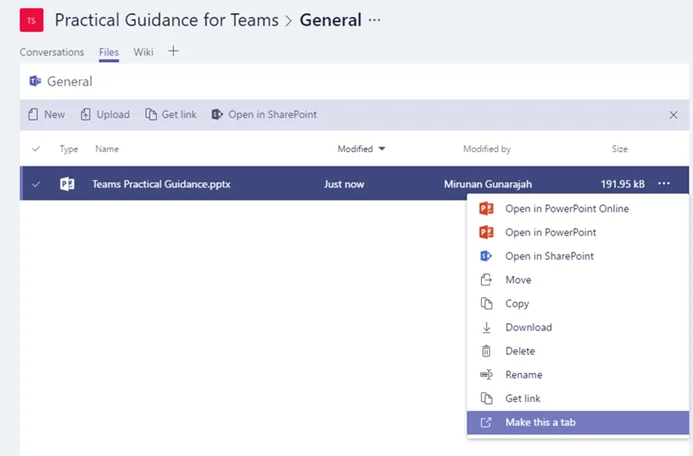Open the Teams Practical Guidance.pptx file name
693x456 pixels.
(161, 184)
